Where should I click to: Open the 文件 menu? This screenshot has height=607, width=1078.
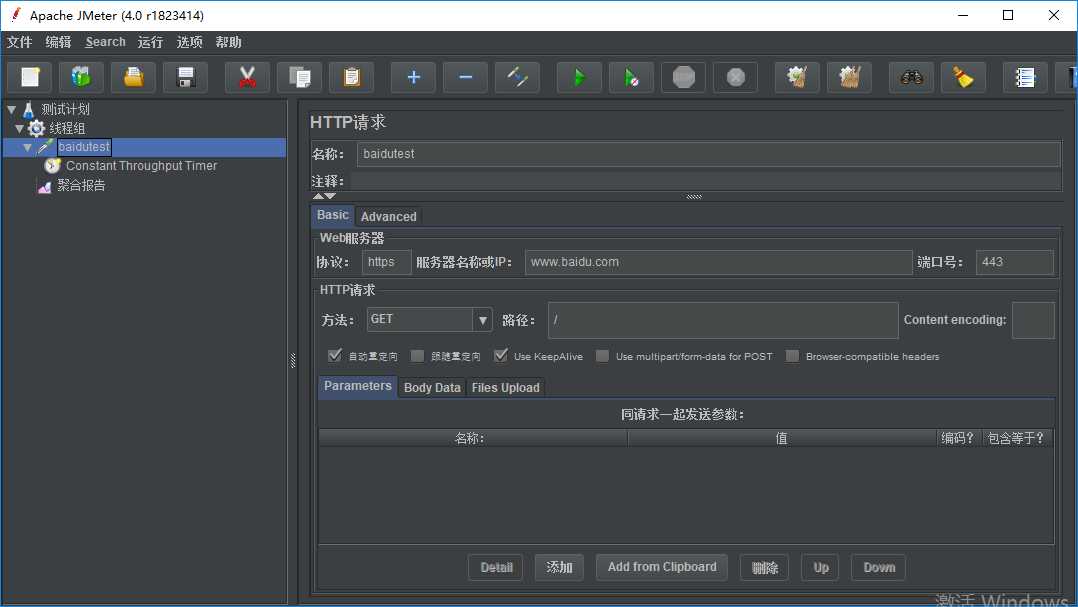click(x=20, y=42)
